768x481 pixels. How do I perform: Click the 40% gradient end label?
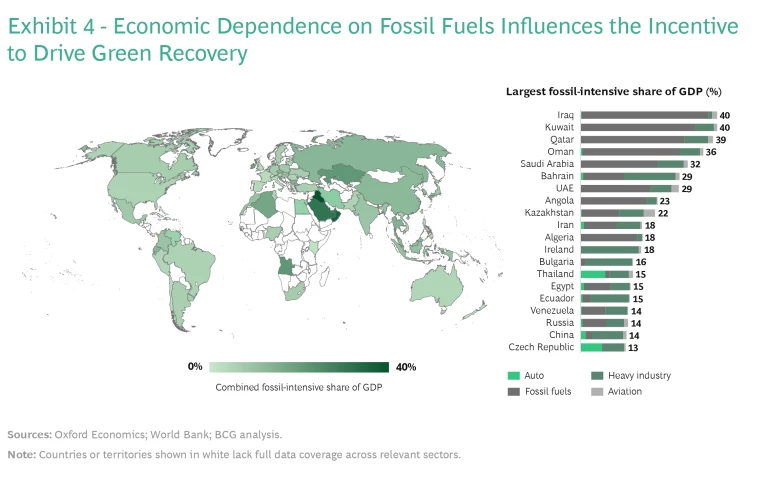point(406,367)
